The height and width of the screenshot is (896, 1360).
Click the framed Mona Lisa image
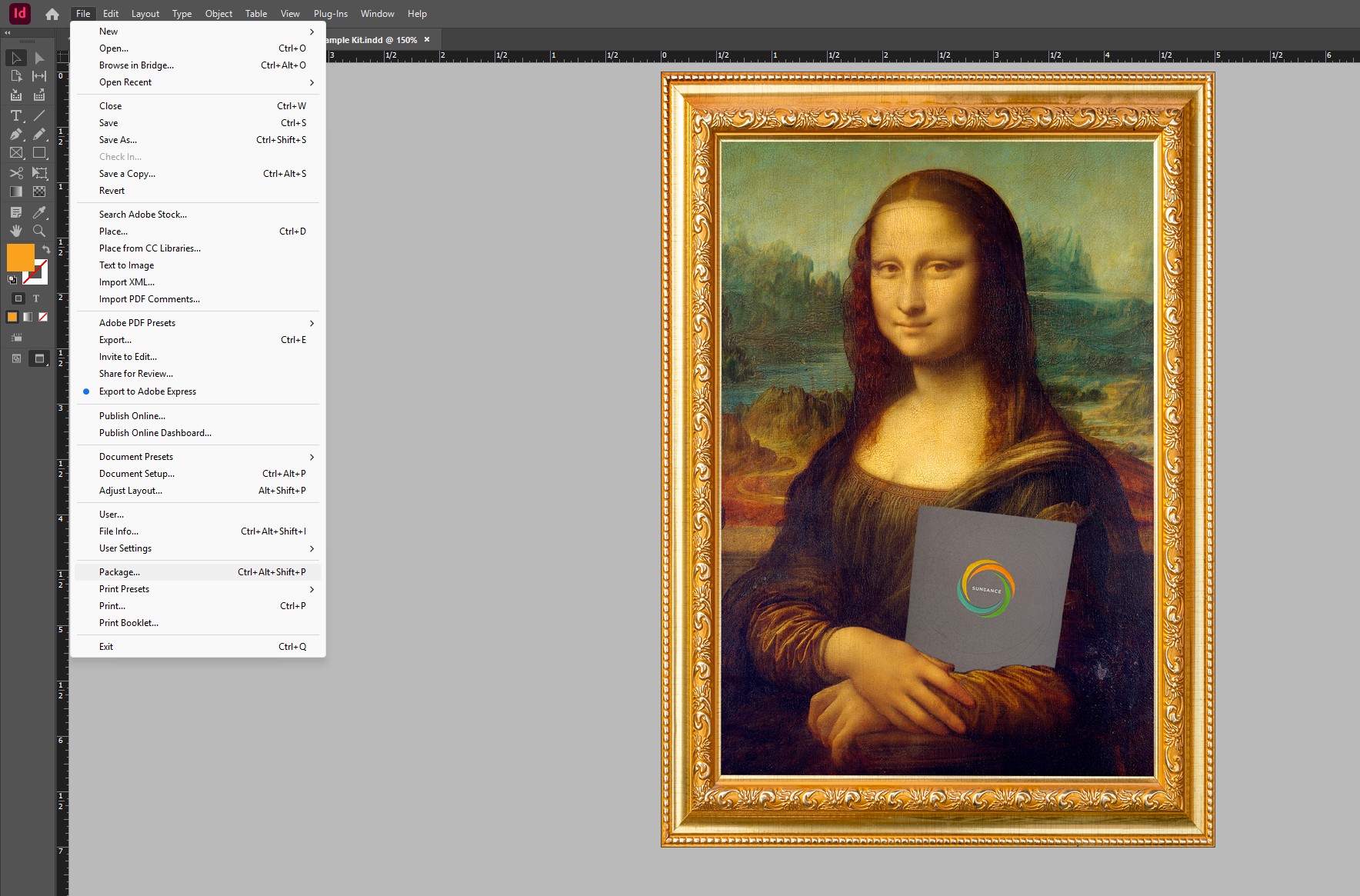click(938, 459)
